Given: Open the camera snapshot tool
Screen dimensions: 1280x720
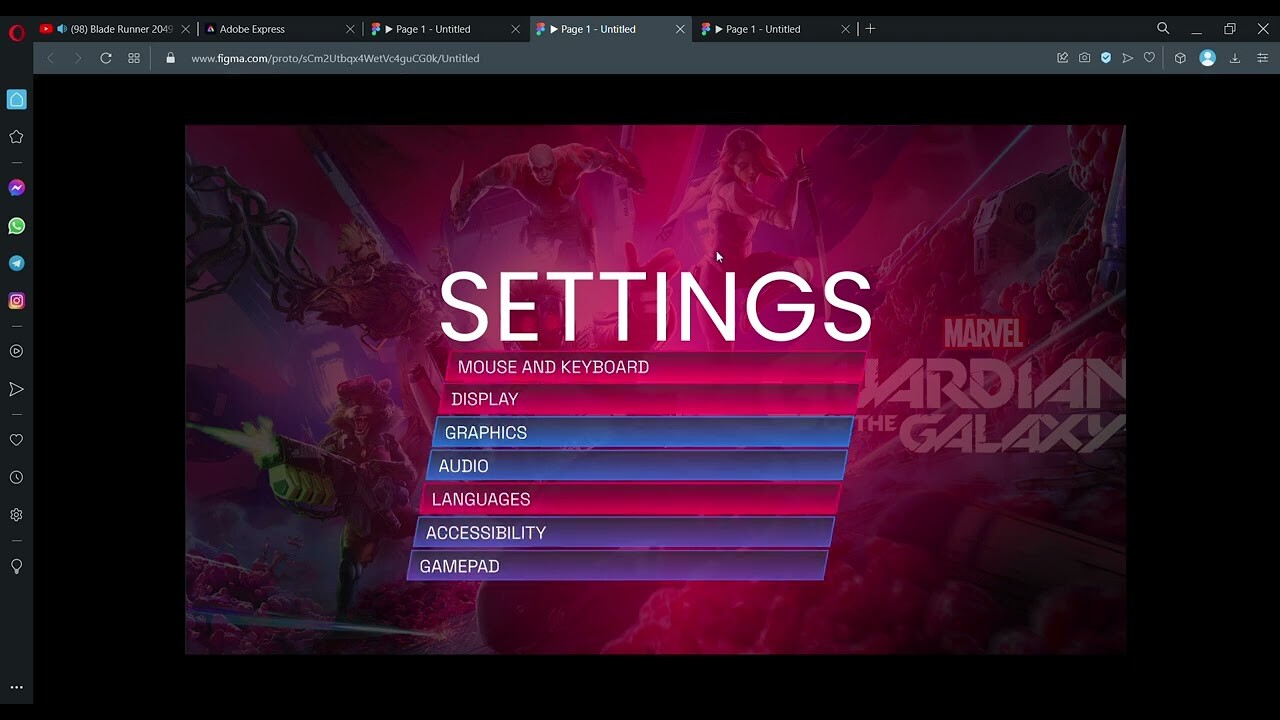Looking at the screenshot, I should (1084, 58).
